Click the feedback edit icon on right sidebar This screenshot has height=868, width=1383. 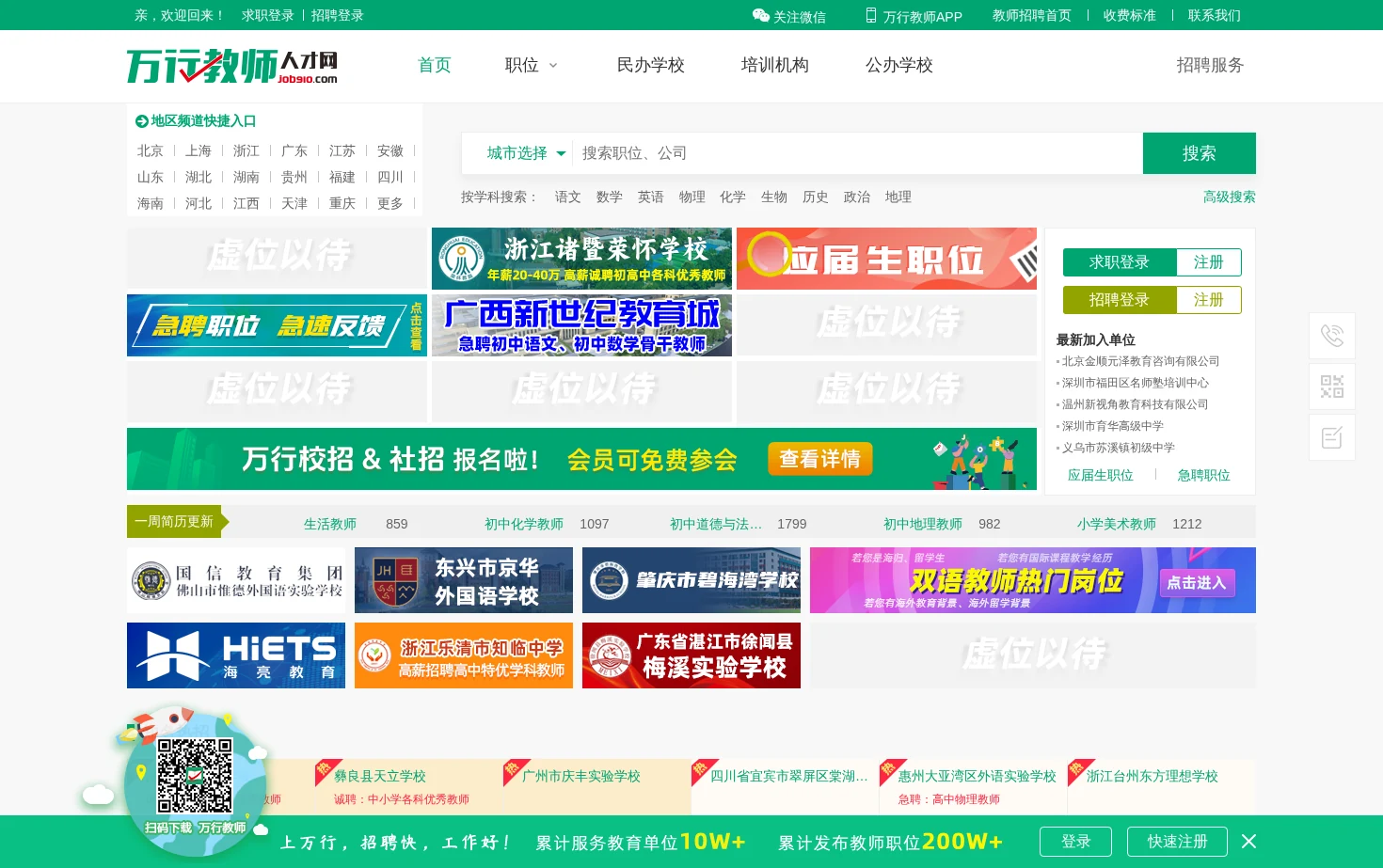[1332, 437]
